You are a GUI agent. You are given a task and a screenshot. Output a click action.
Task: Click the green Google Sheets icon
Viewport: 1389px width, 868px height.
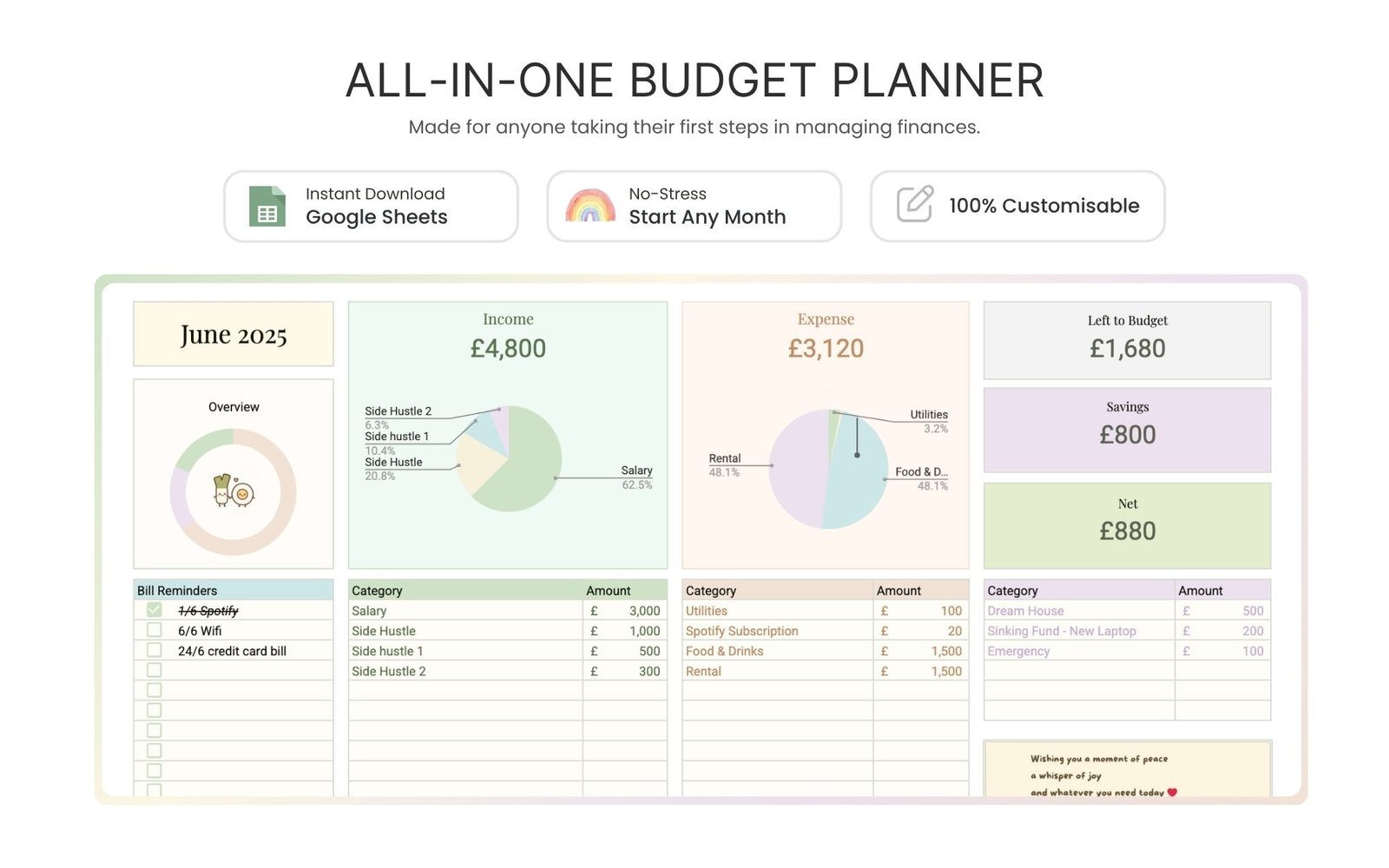pyautogui.click(x=267, y=207)
